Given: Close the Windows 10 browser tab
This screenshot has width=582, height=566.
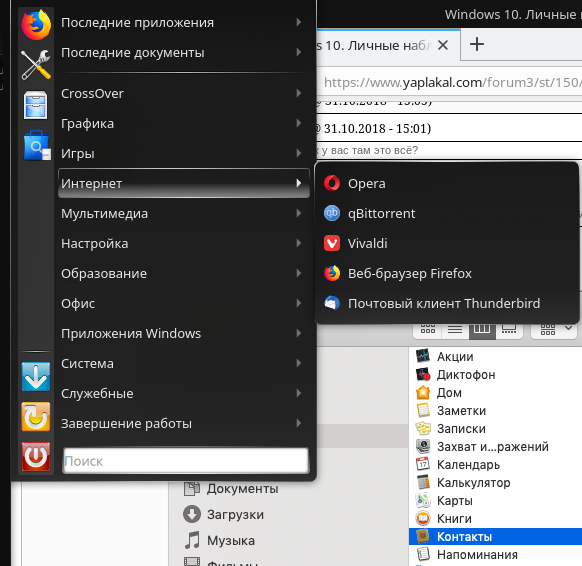Looking at the screenshot, I should pos(443,45).
